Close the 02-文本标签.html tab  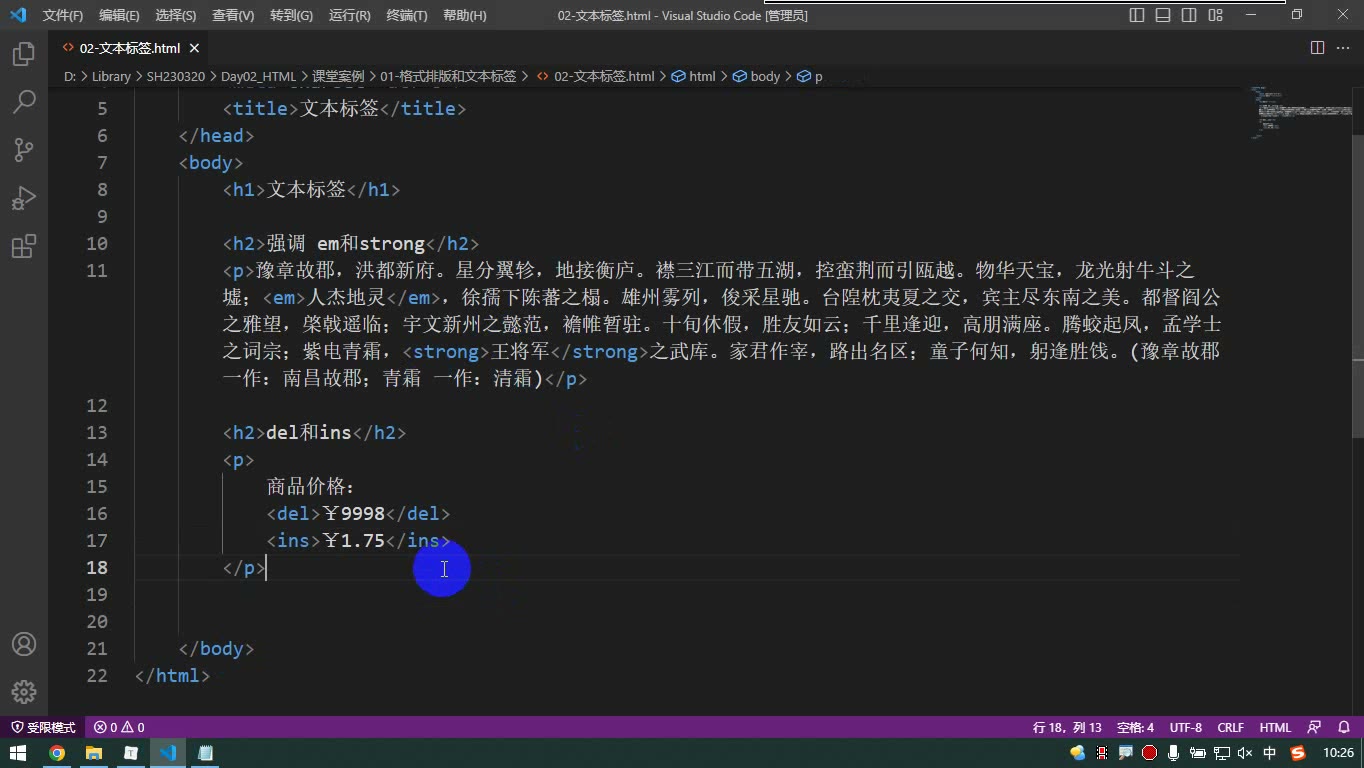194,48
